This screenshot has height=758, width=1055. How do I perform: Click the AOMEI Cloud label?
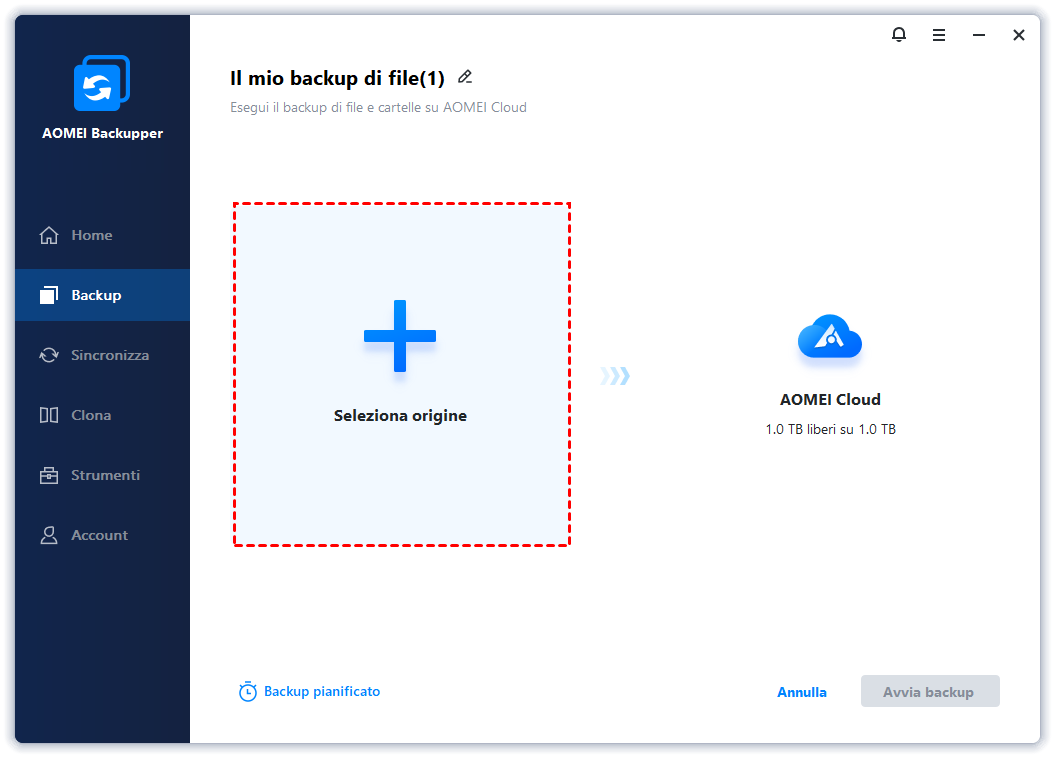point(830,400)
